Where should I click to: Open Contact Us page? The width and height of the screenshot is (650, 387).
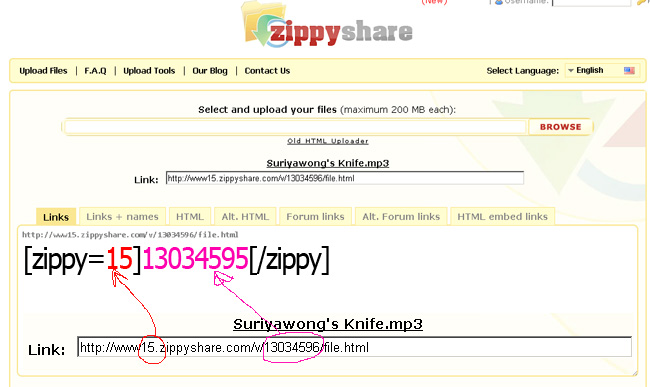pos(267,71)
